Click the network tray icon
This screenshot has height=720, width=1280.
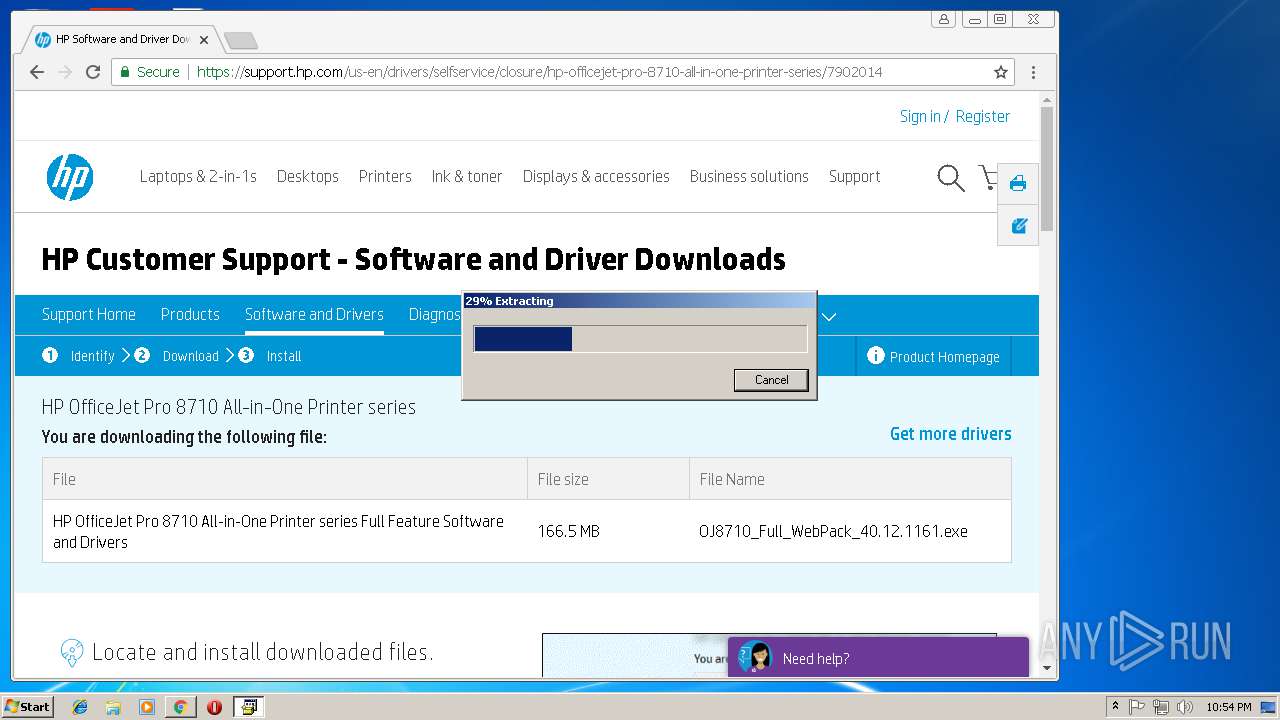(1160, 707)
